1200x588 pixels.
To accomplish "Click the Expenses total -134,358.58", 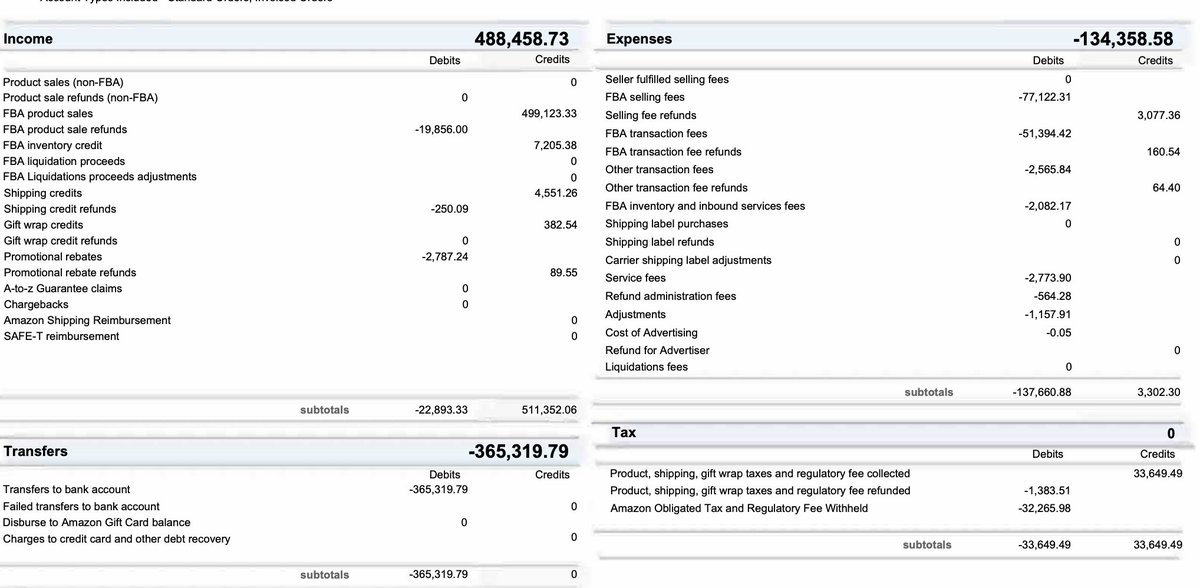I will pos(1123,39).
